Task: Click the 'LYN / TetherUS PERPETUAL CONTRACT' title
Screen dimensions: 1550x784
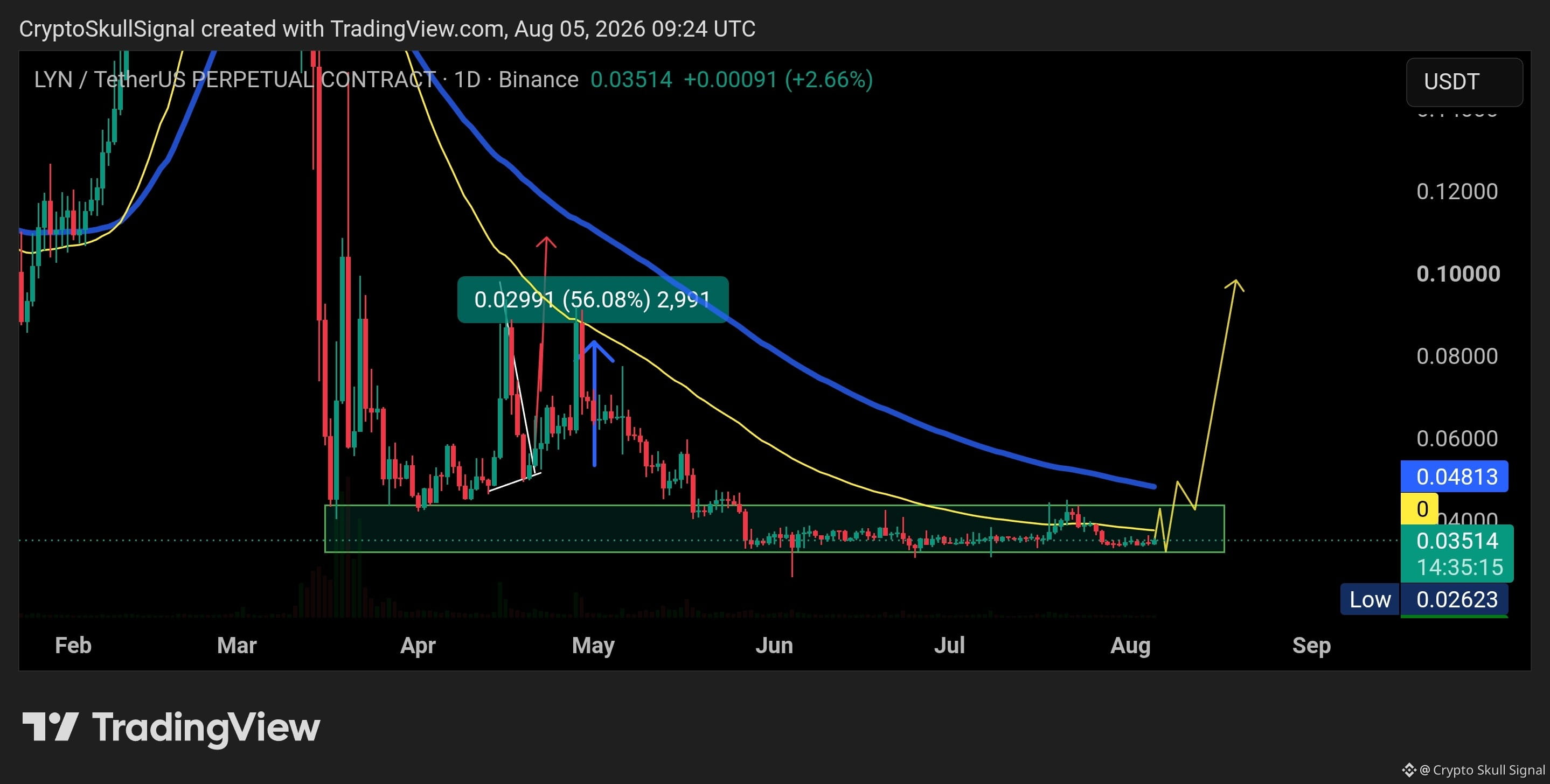Action: point(235,79)
